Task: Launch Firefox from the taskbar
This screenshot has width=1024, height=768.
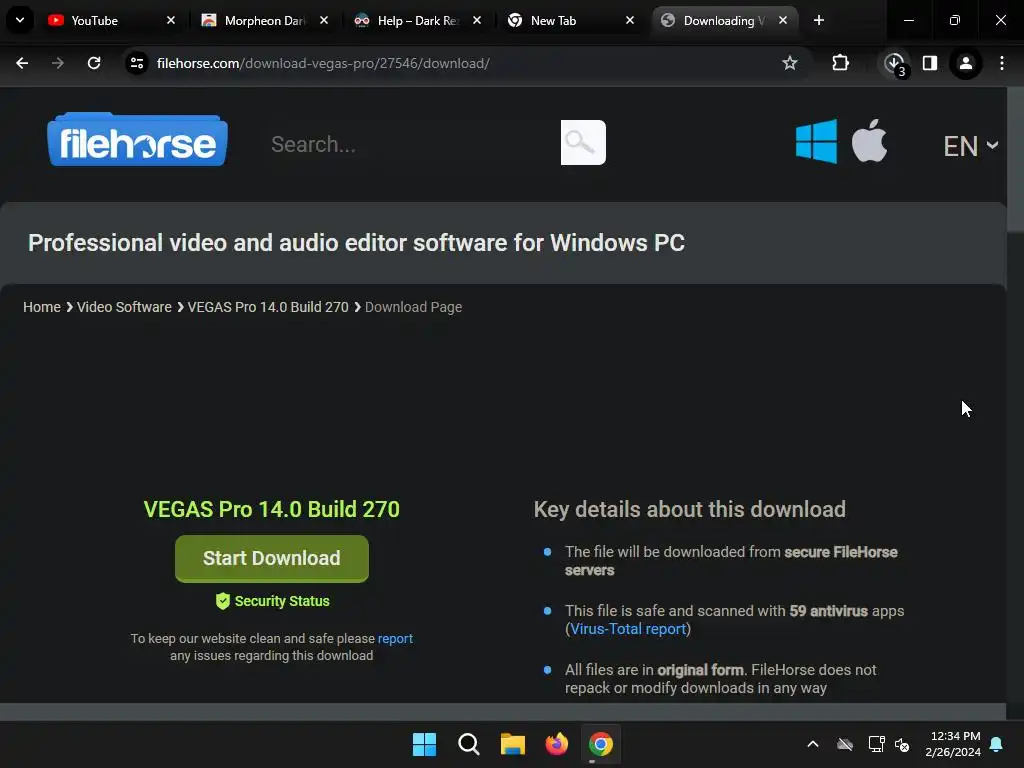Action: [x=556, y=744]
